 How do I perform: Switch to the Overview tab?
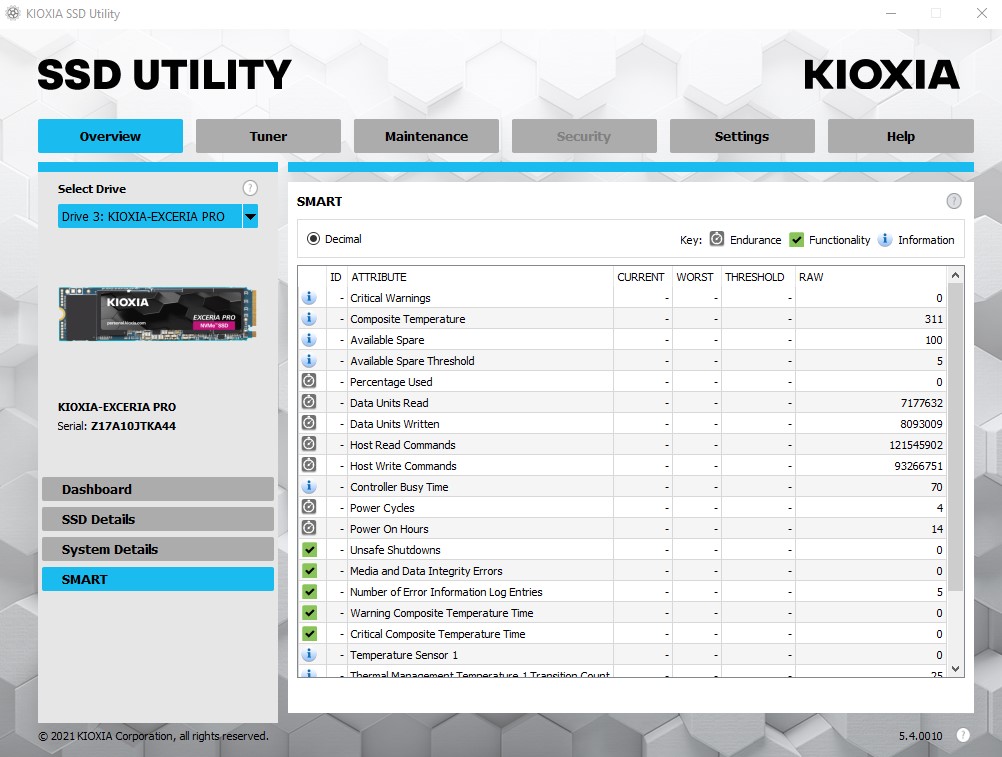[110, 136]
